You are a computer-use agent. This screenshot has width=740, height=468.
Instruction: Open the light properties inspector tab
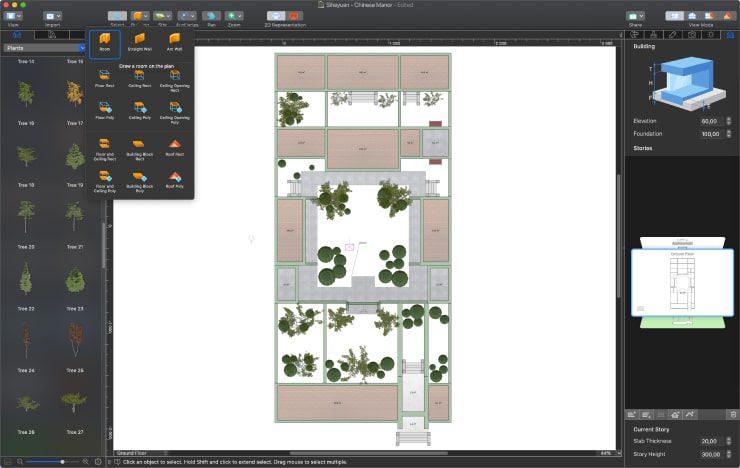pyautogui.click(x=710, y=34)
